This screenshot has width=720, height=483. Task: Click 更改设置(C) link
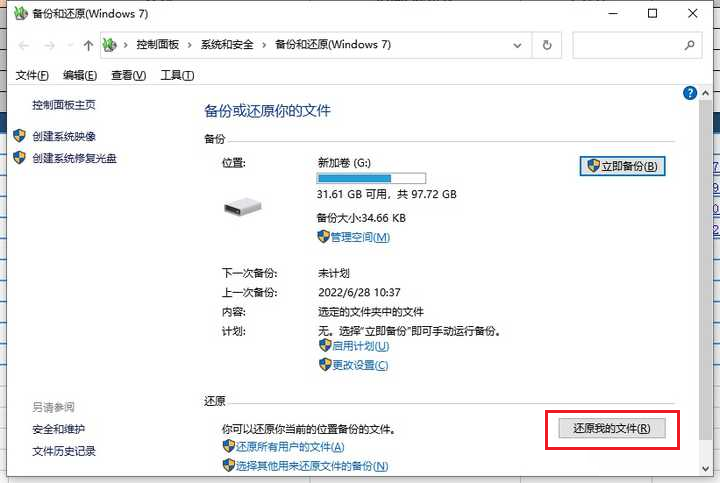360,365
